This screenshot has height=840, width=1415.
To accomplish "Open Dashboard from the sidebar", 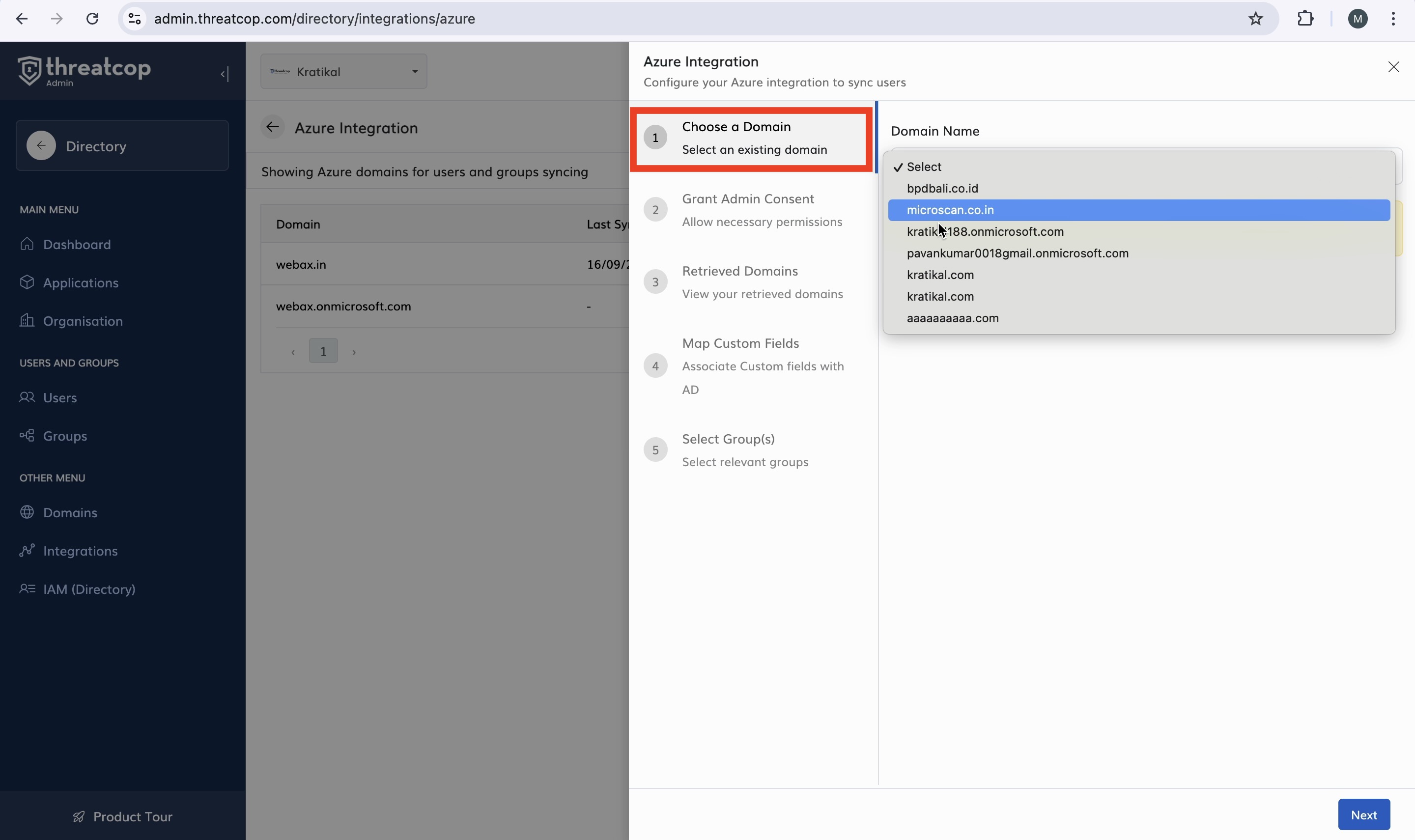I will click(x=77, y=245).
